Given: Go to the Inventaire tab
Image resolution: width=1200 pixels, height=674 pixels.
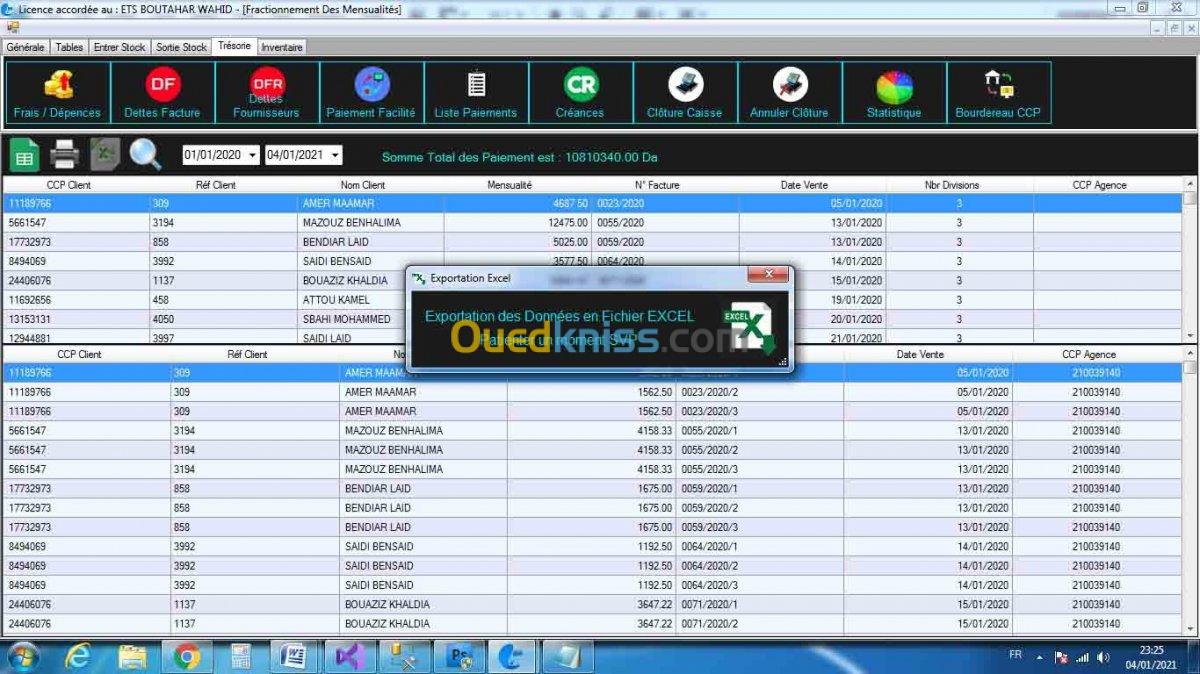Looking at the screenshot, I should (x=282, y=47).
